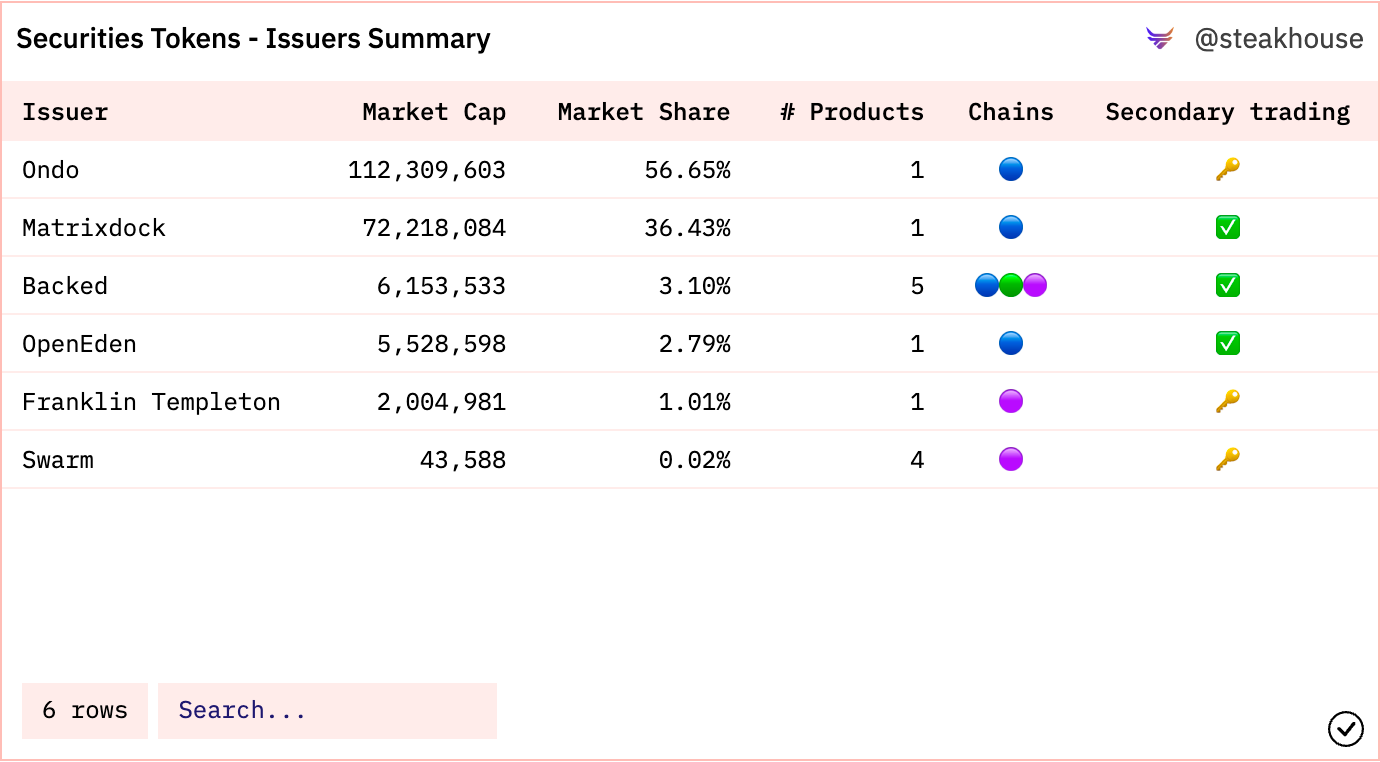Select the Franklin Templeton issuer cell
1380x762 pixels.
click(151, 402)
